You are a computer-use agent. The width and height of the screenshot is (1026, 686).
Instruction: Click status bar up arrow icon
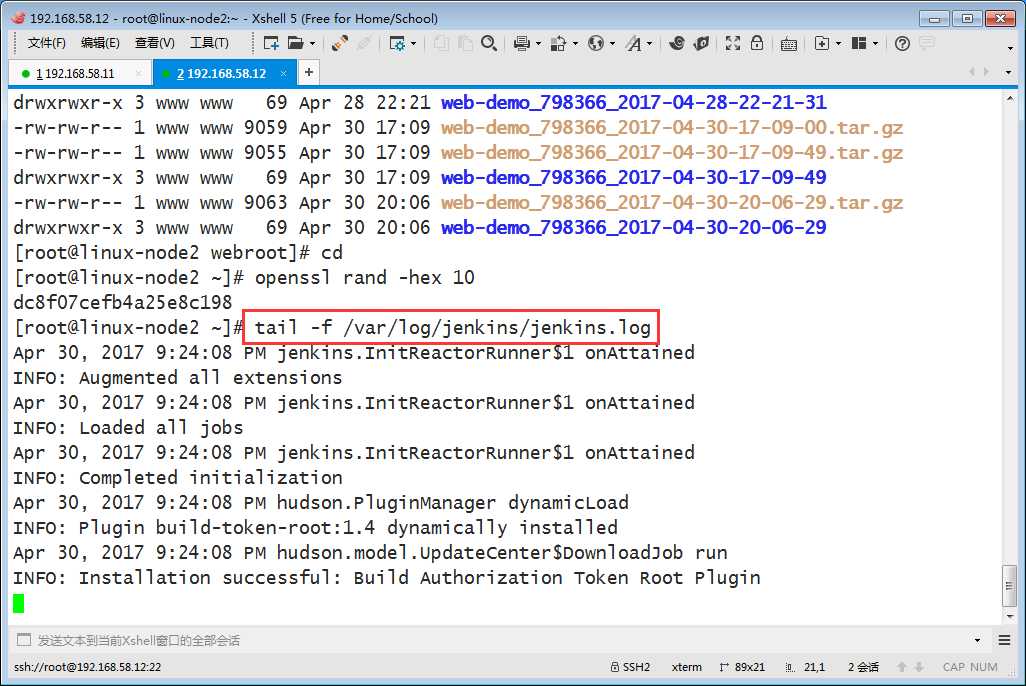[902, 667]
